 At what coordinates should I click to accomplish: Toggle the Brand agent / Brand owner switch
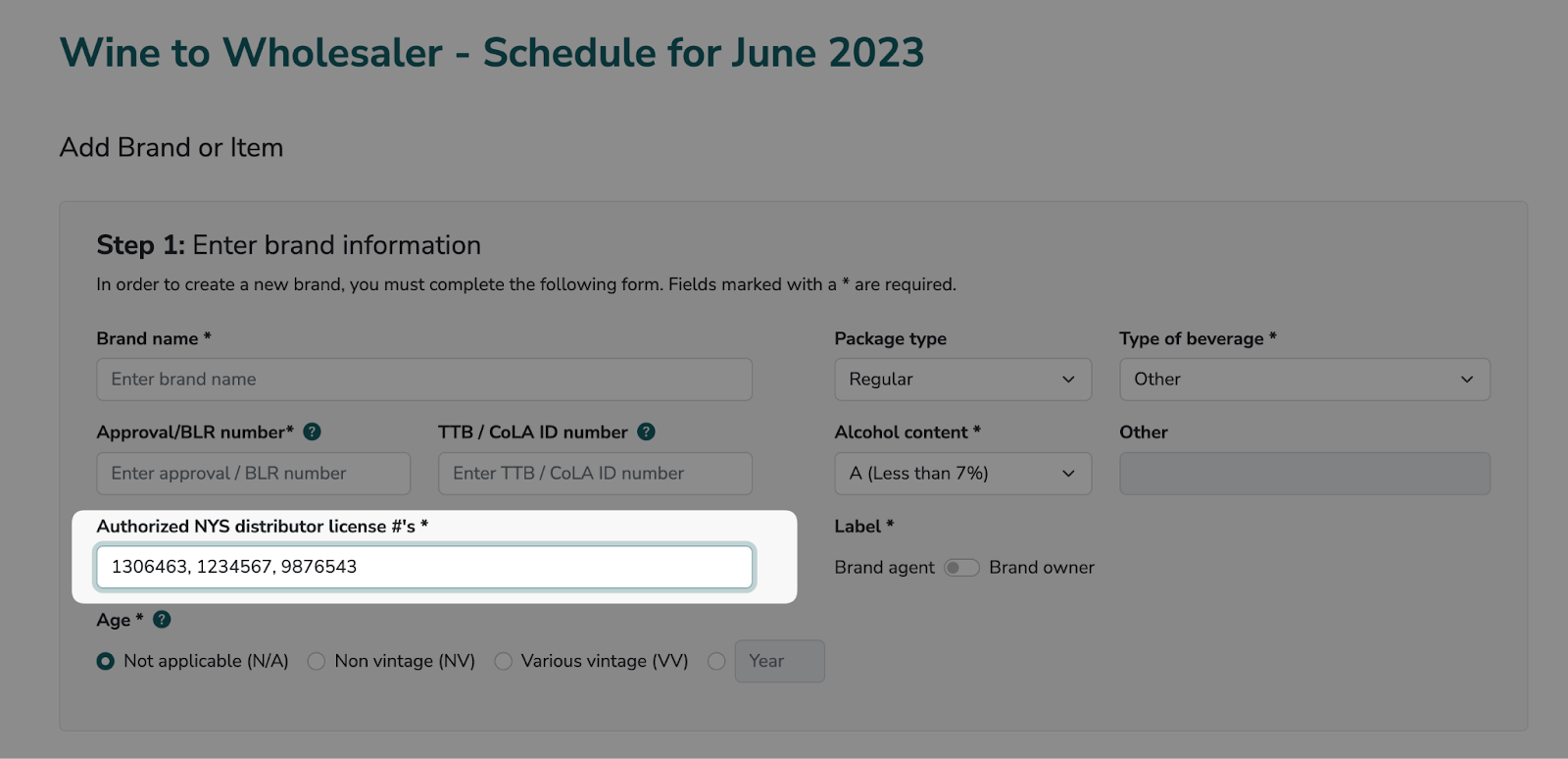pyautogui.click(x=961, y=568)
